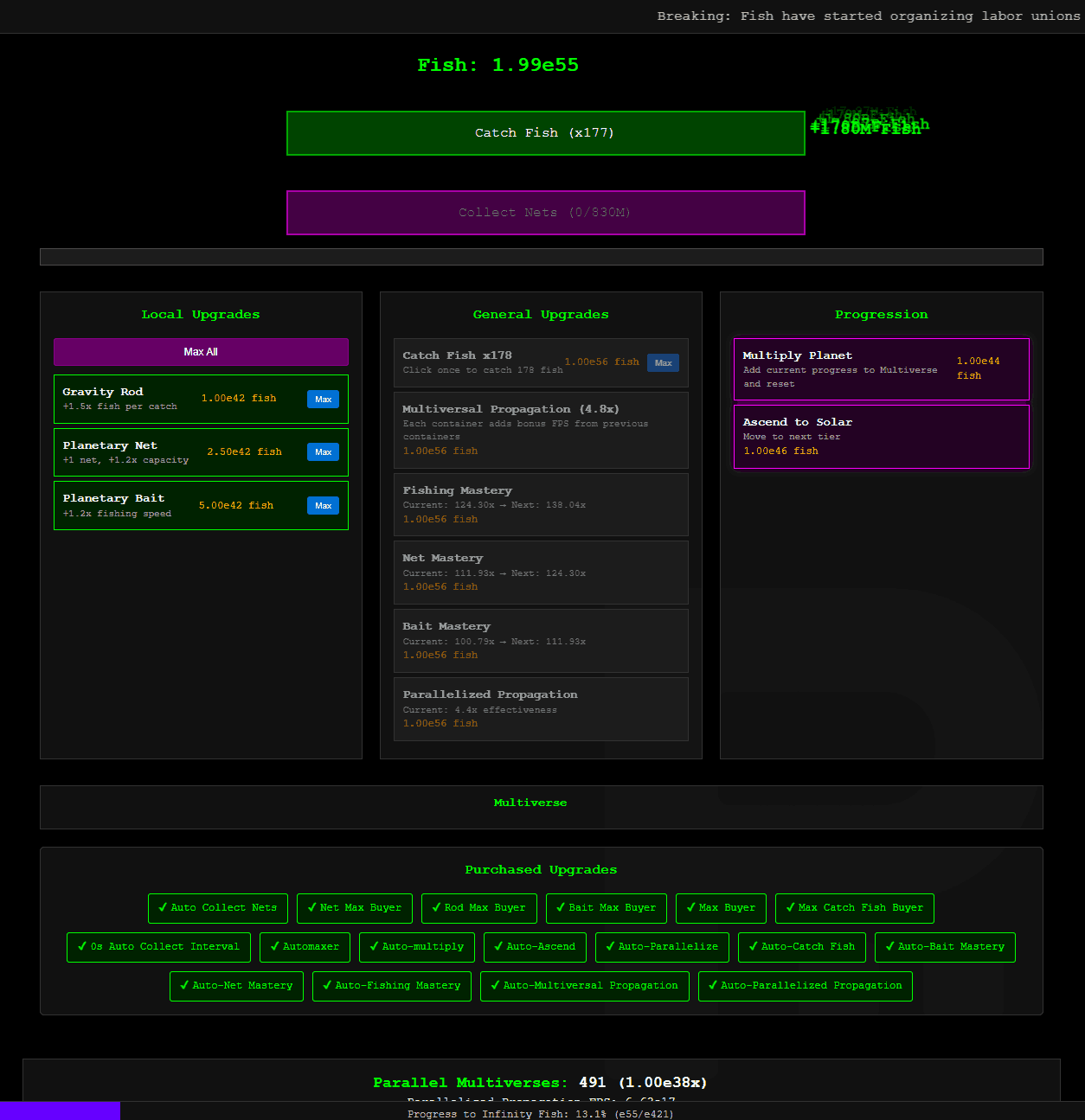This screenshot has width=1085, height=1120.
Task: Buy the Planetary Net upgrade card
Action: 201,452
